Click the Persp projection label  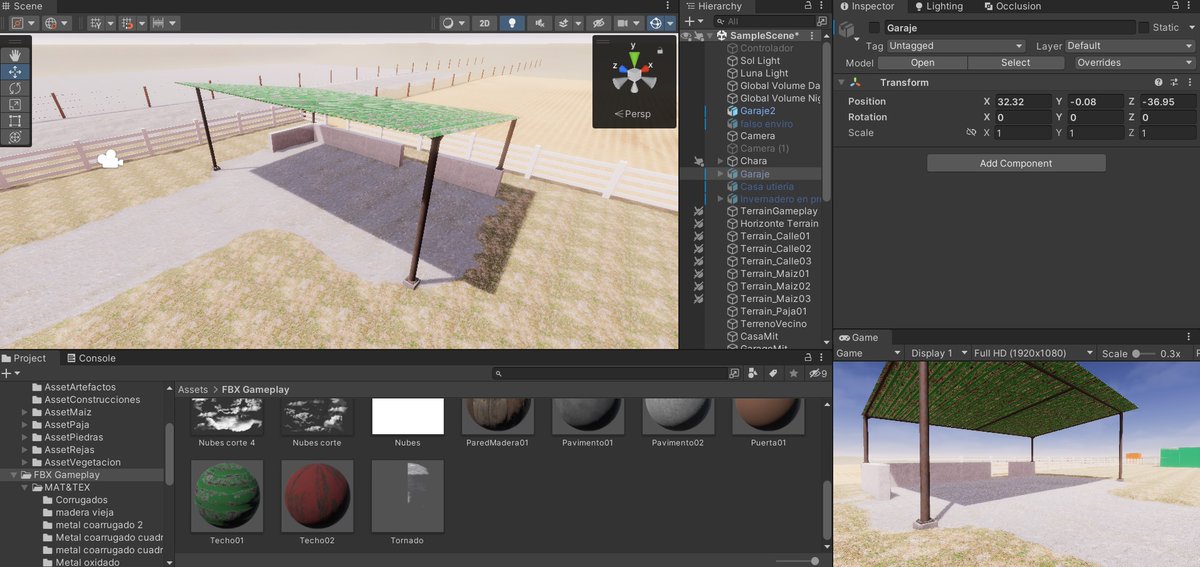[x=633, y=114]
